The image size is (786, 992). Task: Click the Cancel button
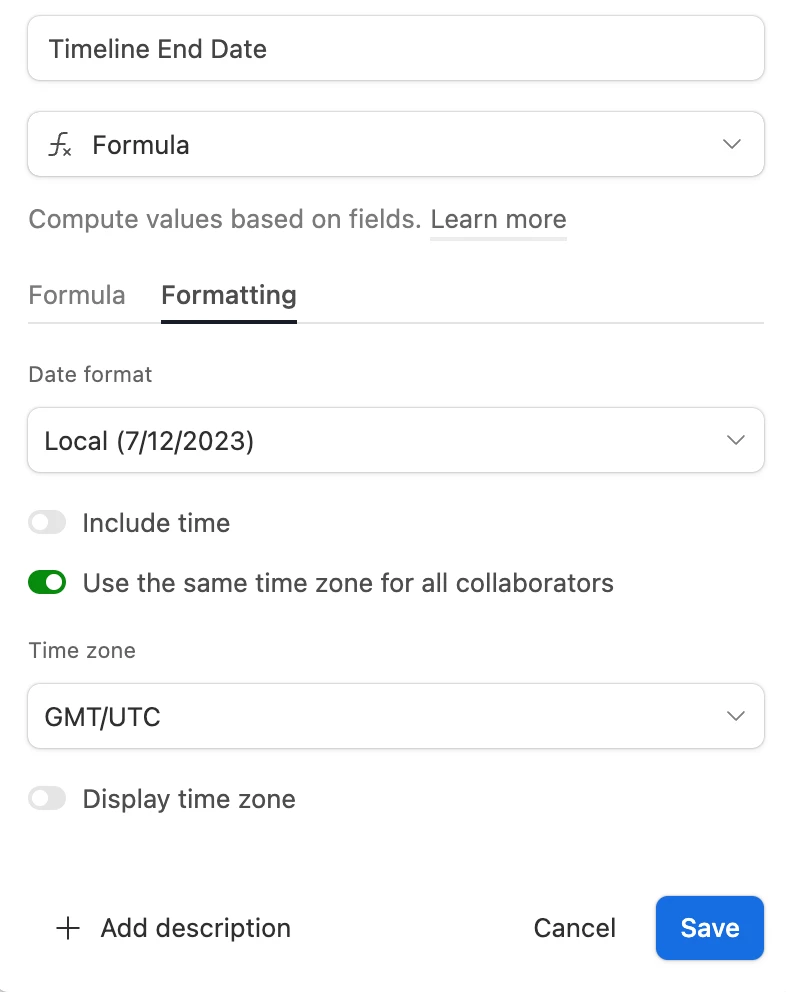575,928
